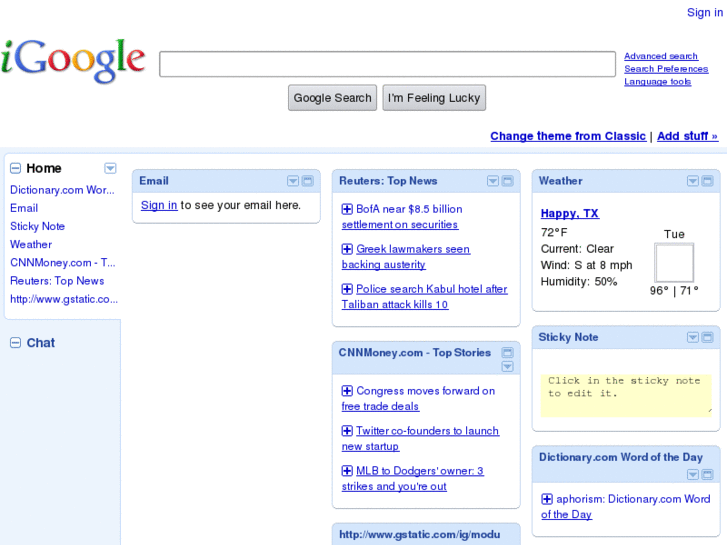Select Sticky Note in the sidebar list

coord(38,226)
